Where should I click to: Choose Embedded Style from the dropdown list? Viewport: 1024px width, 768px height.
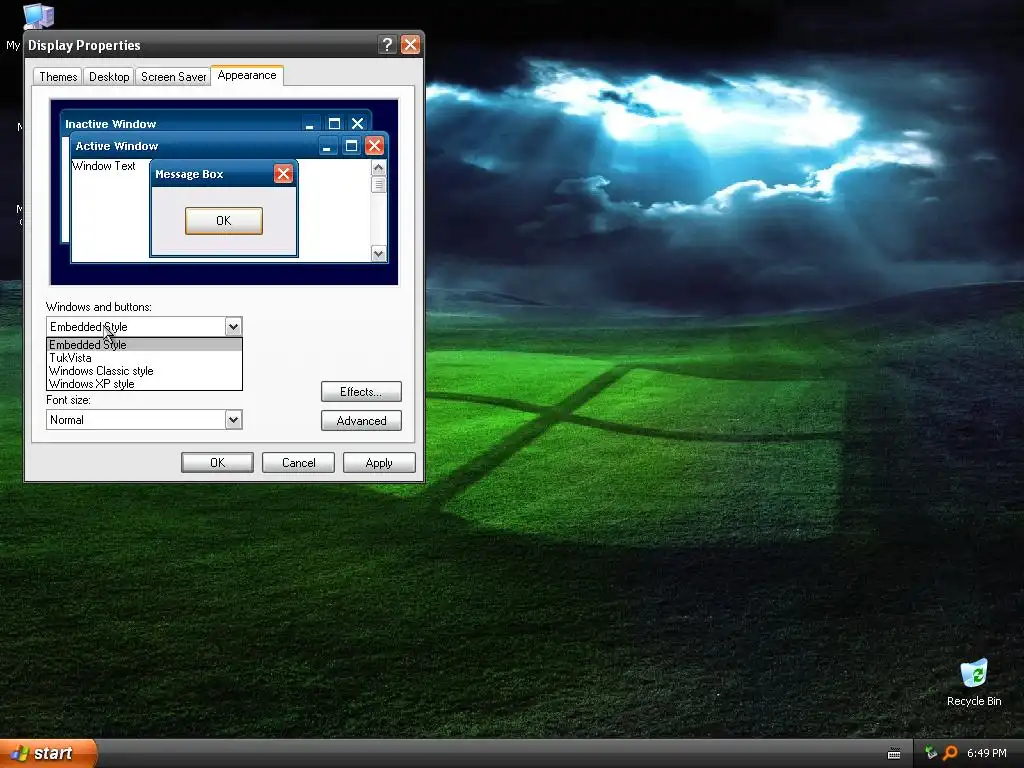[144, 344]
